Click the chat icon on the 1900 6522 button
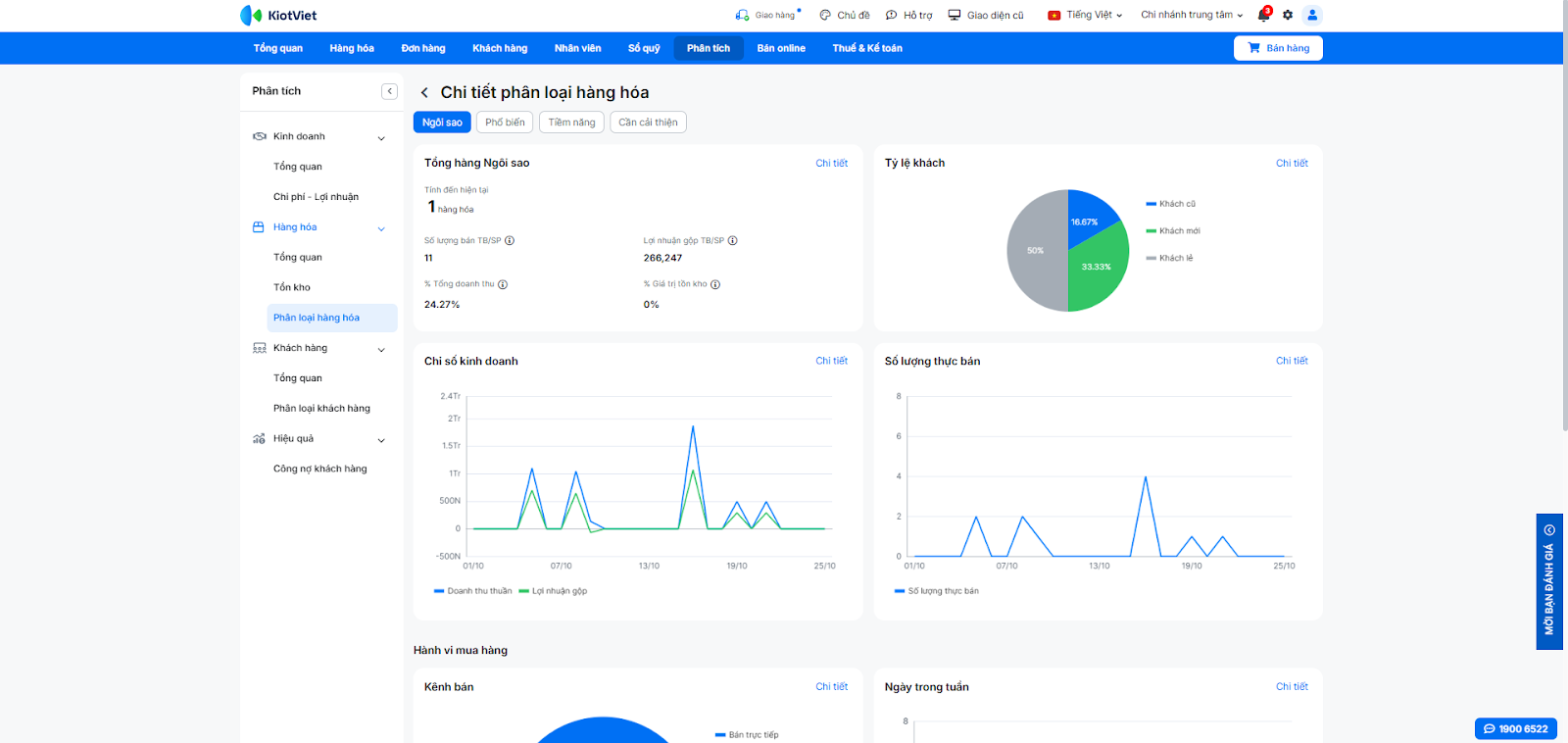Screen dimensions: 1568x743 [1490, 729]
